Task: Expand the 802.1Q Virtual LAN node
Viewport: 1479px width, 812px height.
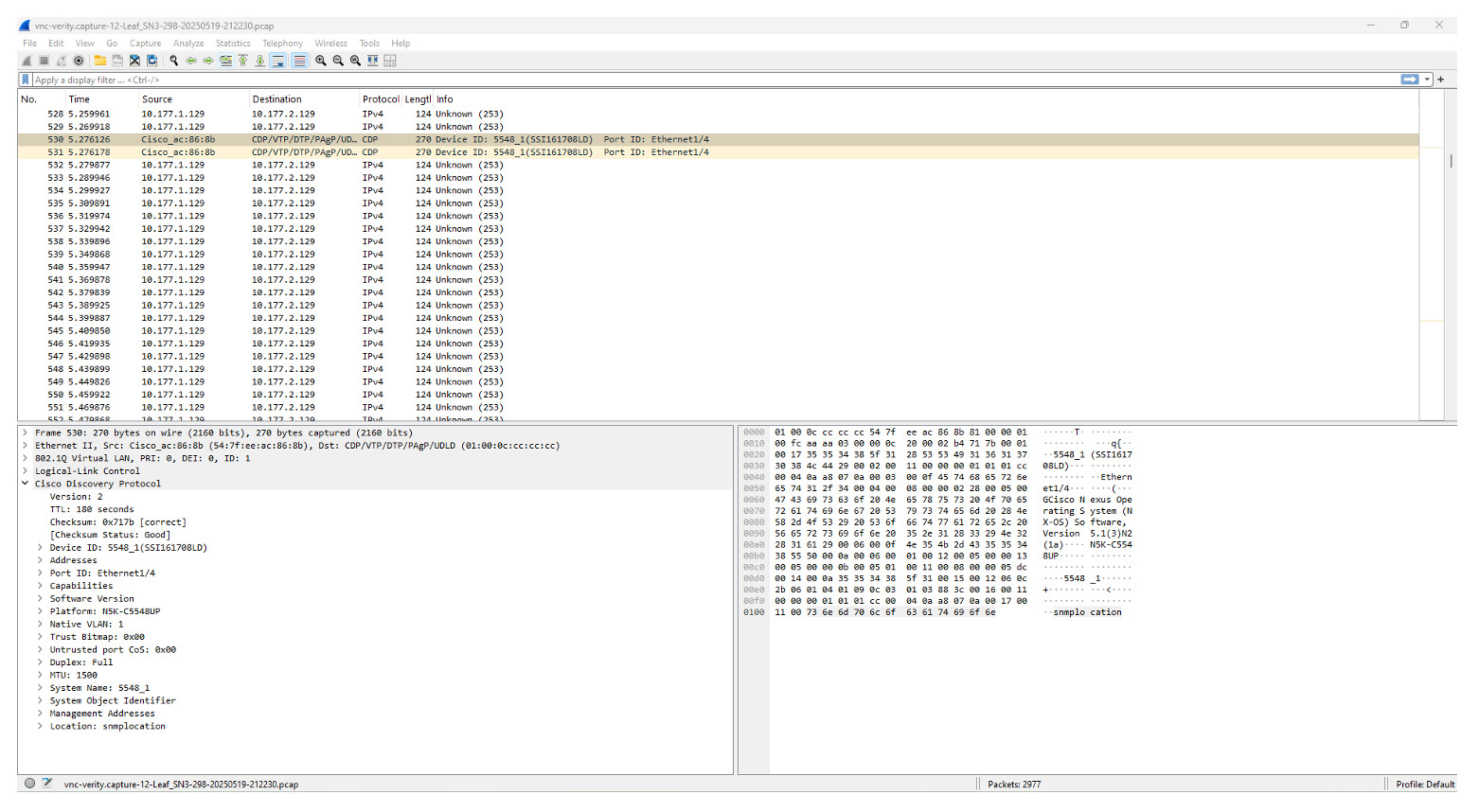Action: point(26,458)
